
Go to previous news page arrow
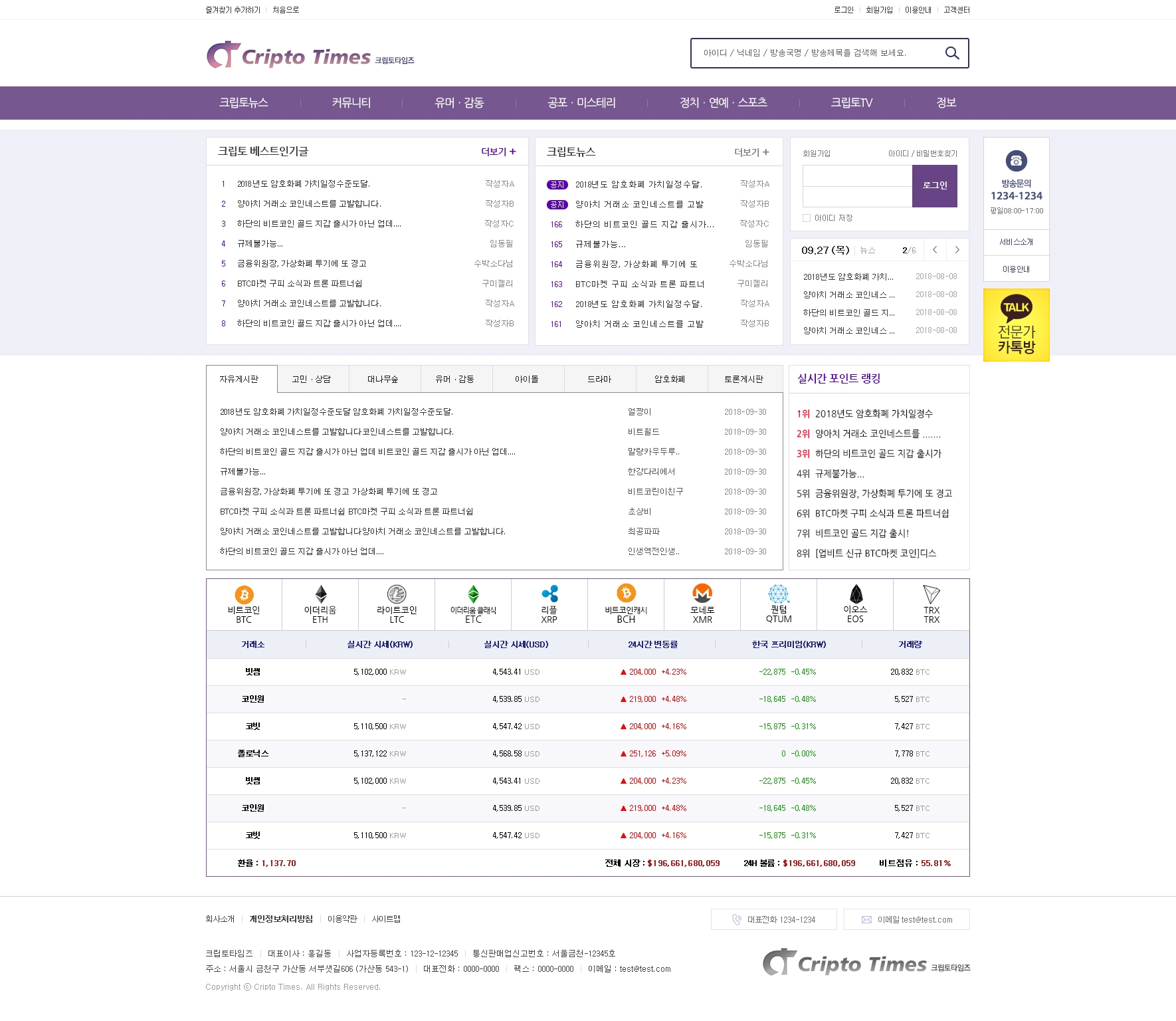click(x=935, y=250)
